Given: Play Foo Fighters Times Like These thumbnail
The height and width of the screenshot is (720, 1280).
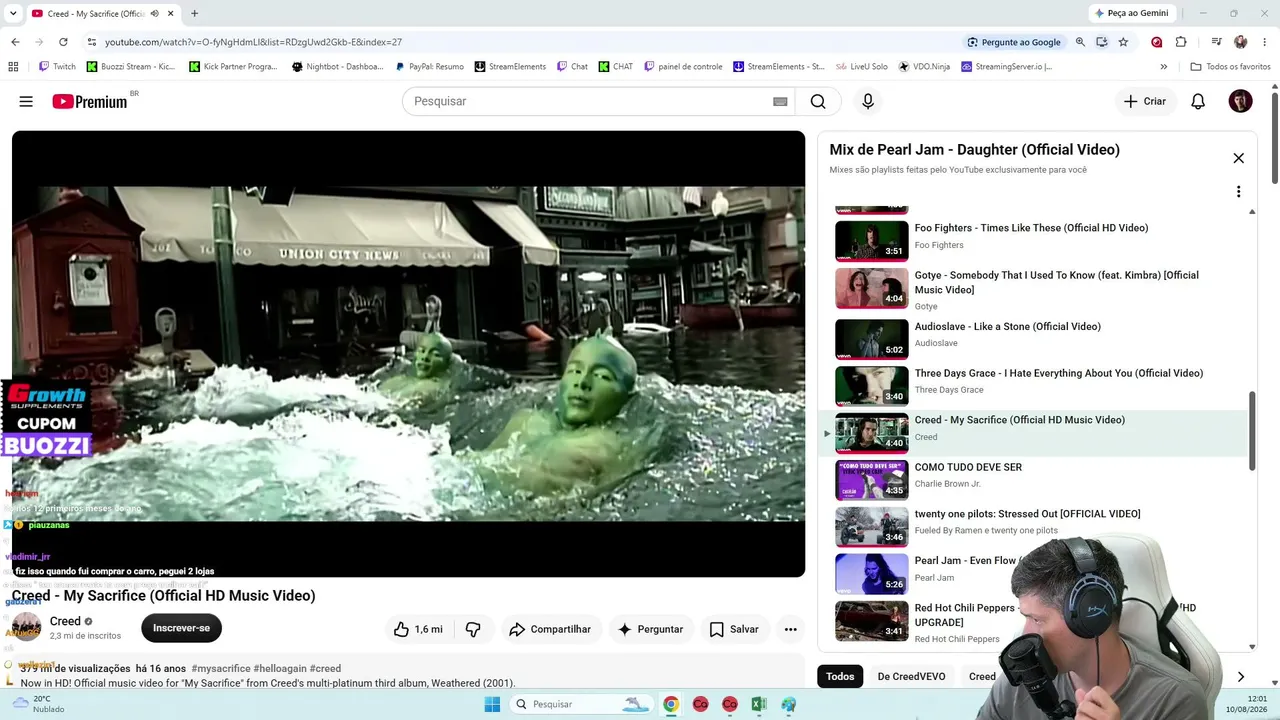Looking at the screenshot, I should (x=872, y=240).
